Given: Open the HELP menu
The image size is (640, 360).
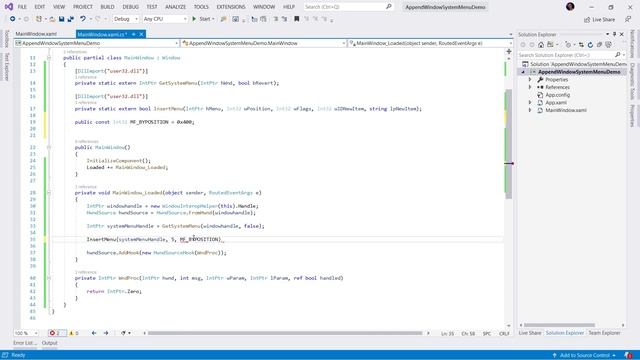Looking at the screenshot, I should (x=289, y=7).
